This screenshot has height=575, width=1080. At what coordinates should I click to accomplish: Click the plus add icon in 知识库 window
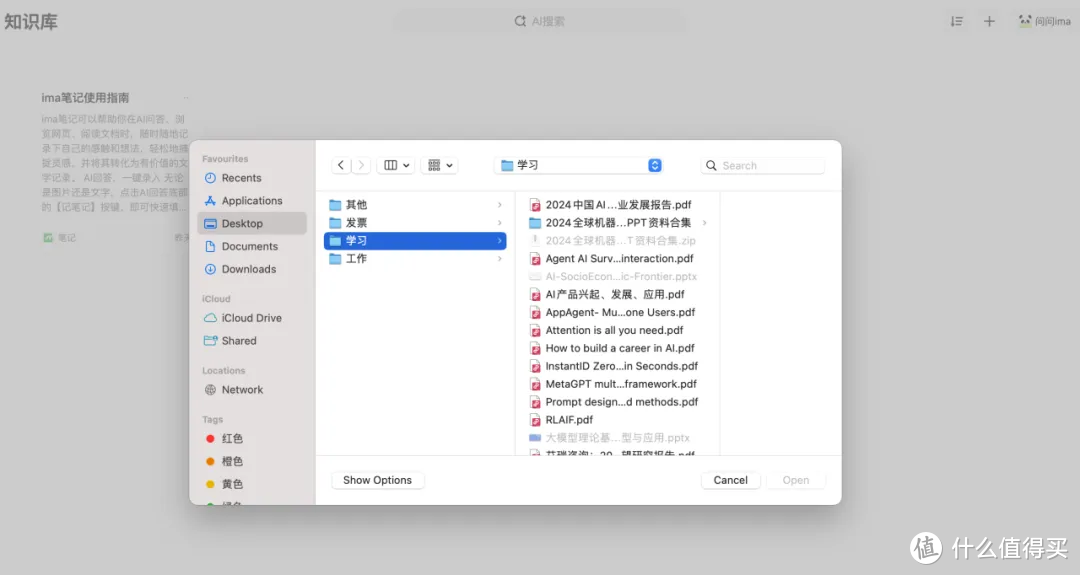click(x=989, y=21)
